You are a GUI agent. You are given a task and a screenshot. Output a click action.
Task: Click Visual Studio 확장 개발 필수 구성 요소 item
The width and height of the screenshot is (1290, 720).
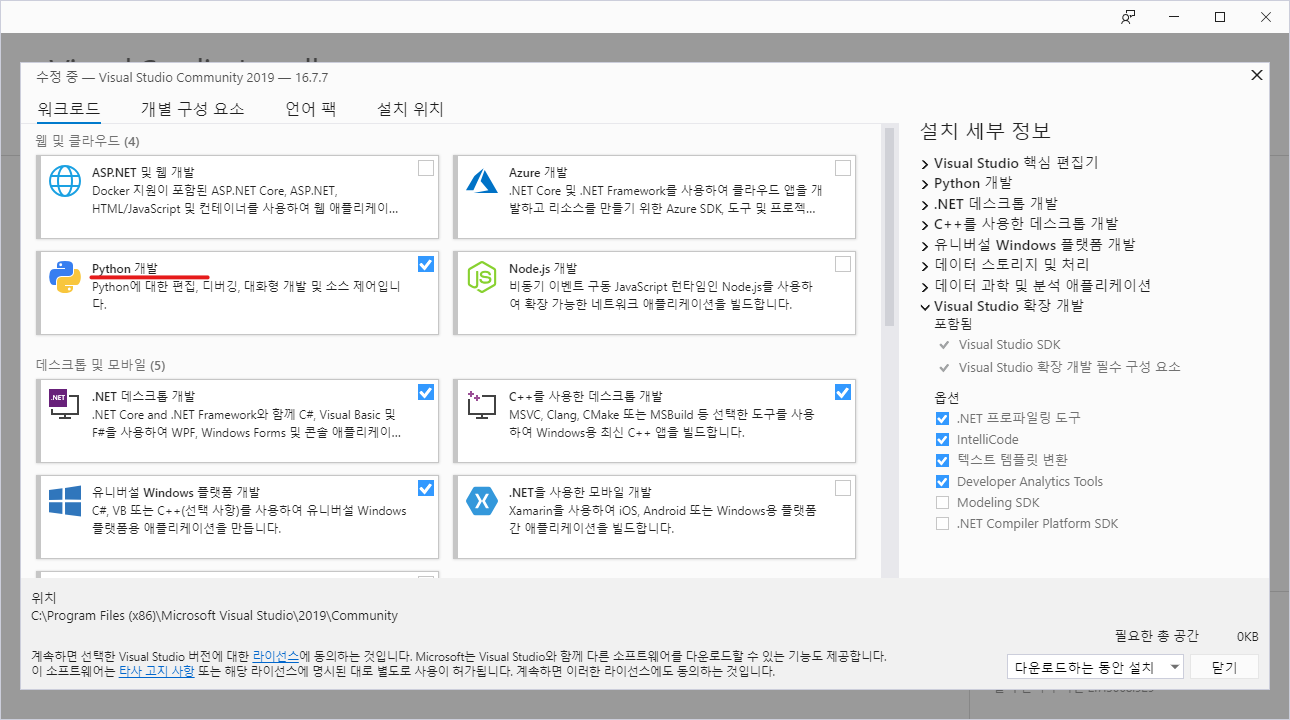pos(1070,367)
